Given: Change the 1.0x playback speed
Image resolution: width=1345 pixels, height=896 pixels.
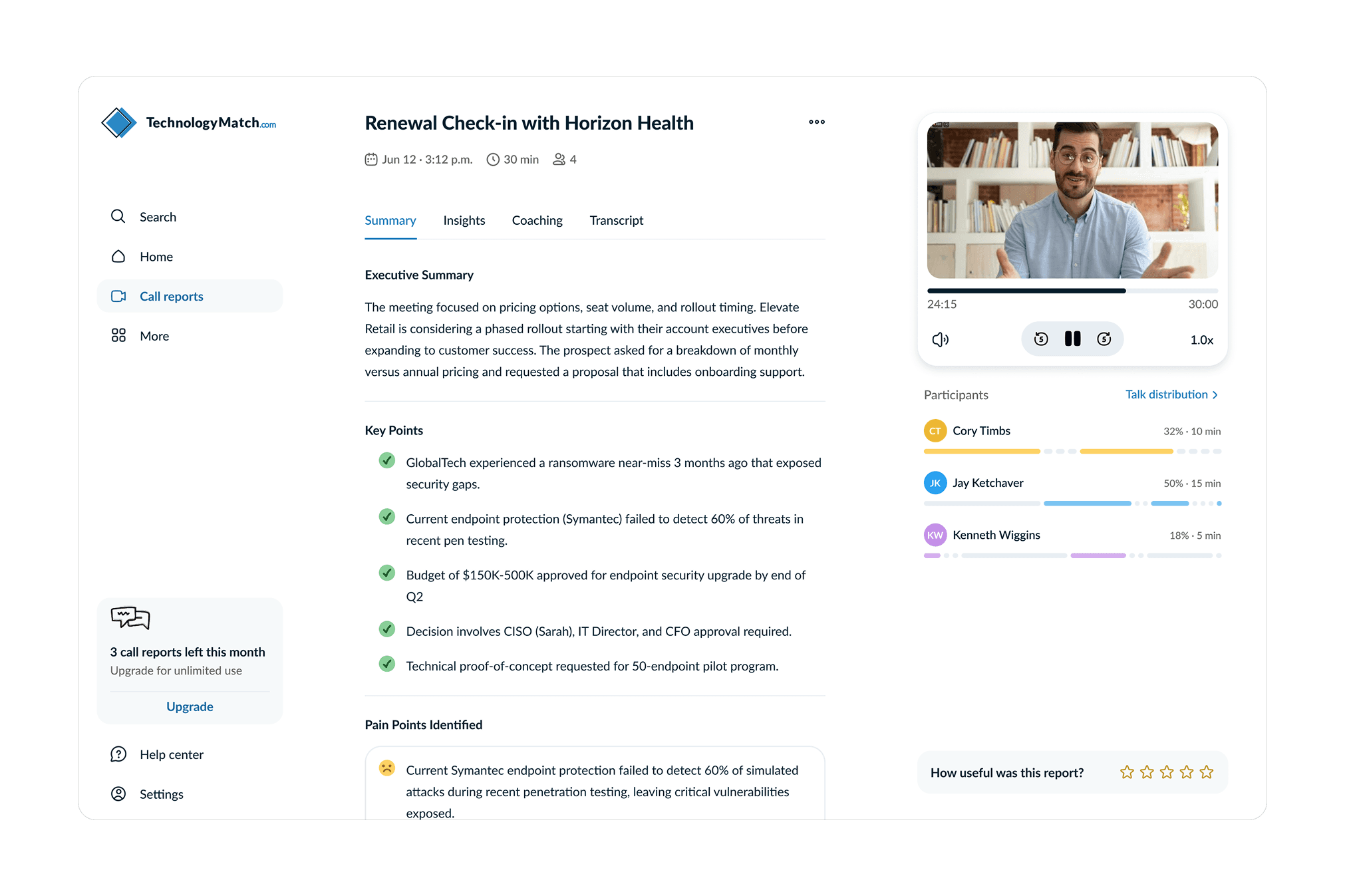Looking at the screenshot, I should coord(1202,340).
